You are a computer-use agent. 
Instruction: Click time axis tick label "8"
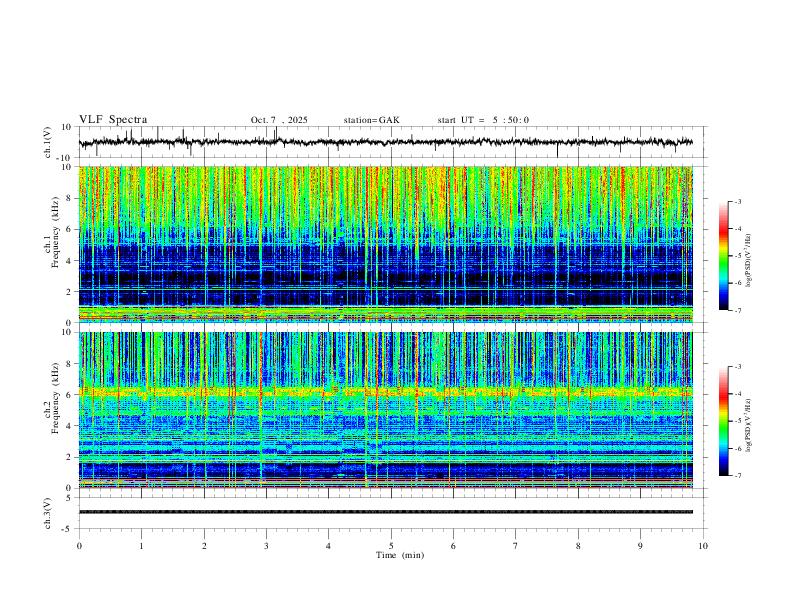point(578,546)
